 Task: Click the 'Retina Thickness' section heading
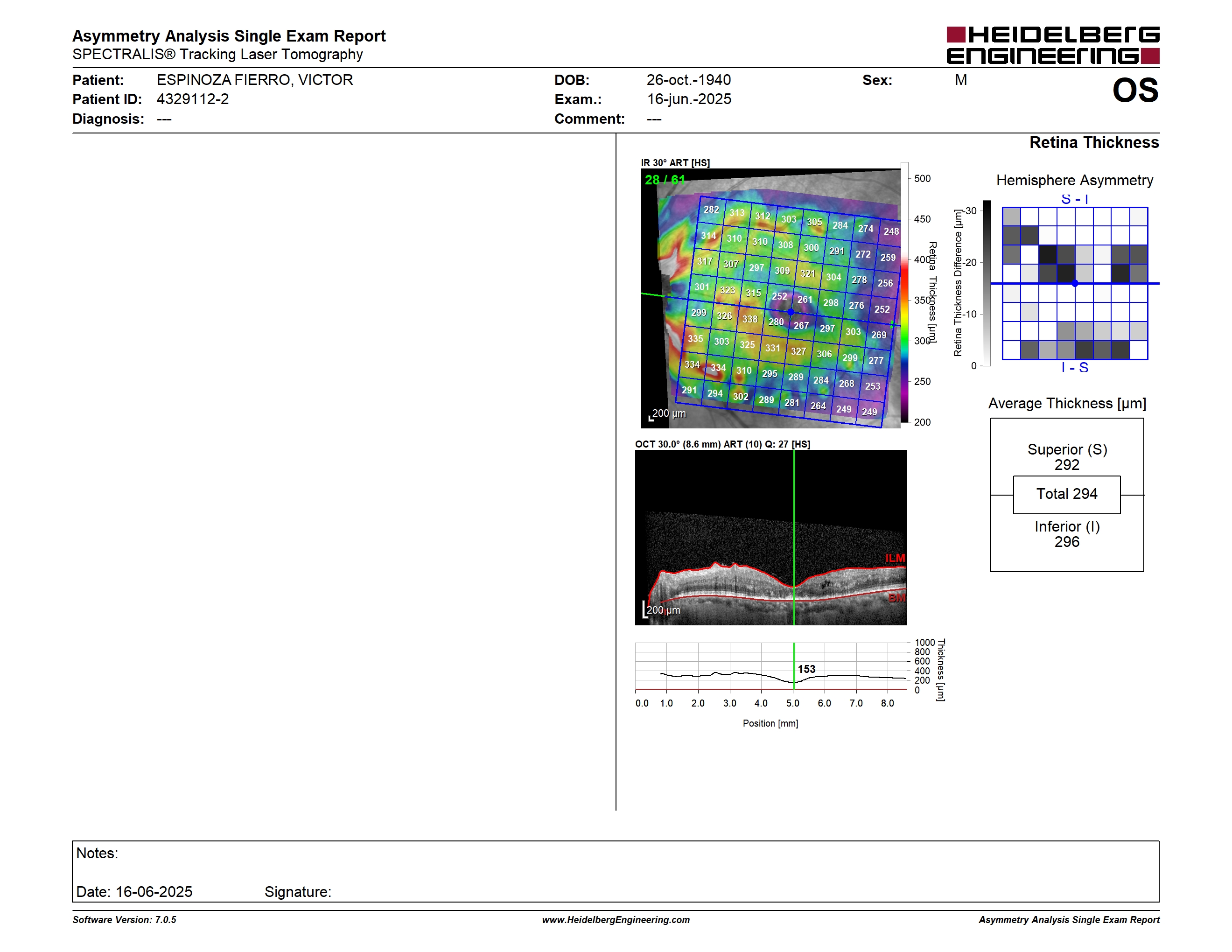(x=1094, y=143)
